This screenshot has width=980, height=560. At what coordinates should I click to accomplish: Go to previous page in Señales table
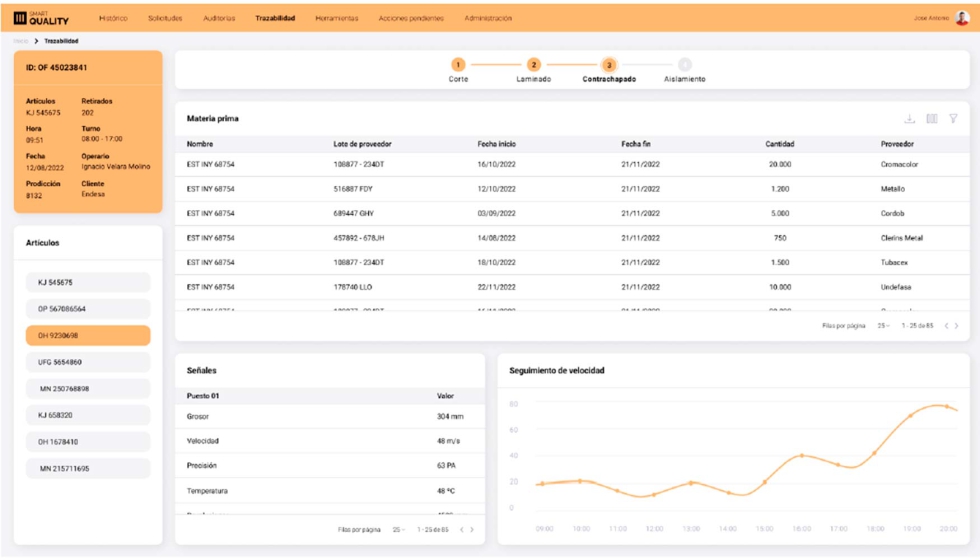pos(461,530)
